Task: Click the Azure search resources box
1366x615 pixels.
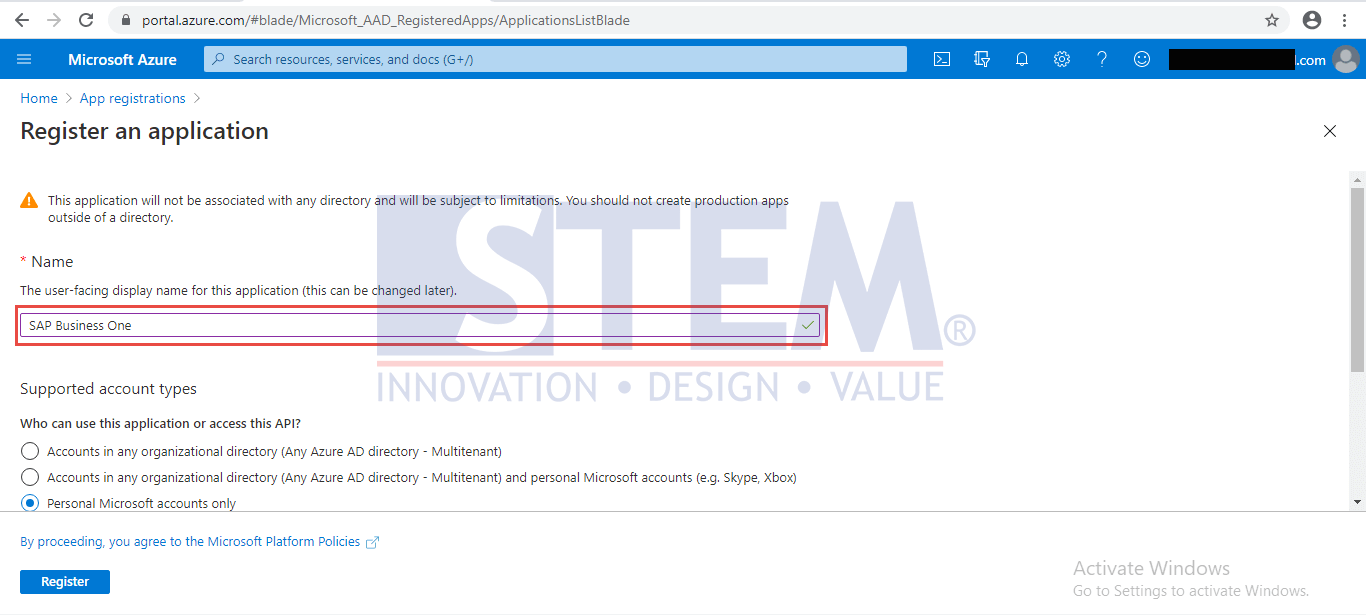Action: point(556,59)
